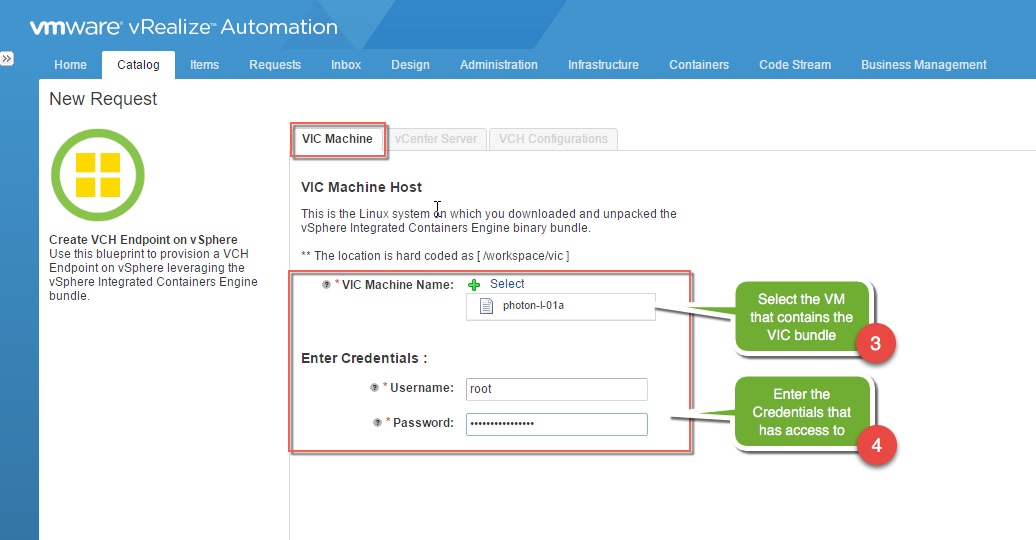
Task: Switch to the vCenter Server form tab
Action: [x=435, y=139]
